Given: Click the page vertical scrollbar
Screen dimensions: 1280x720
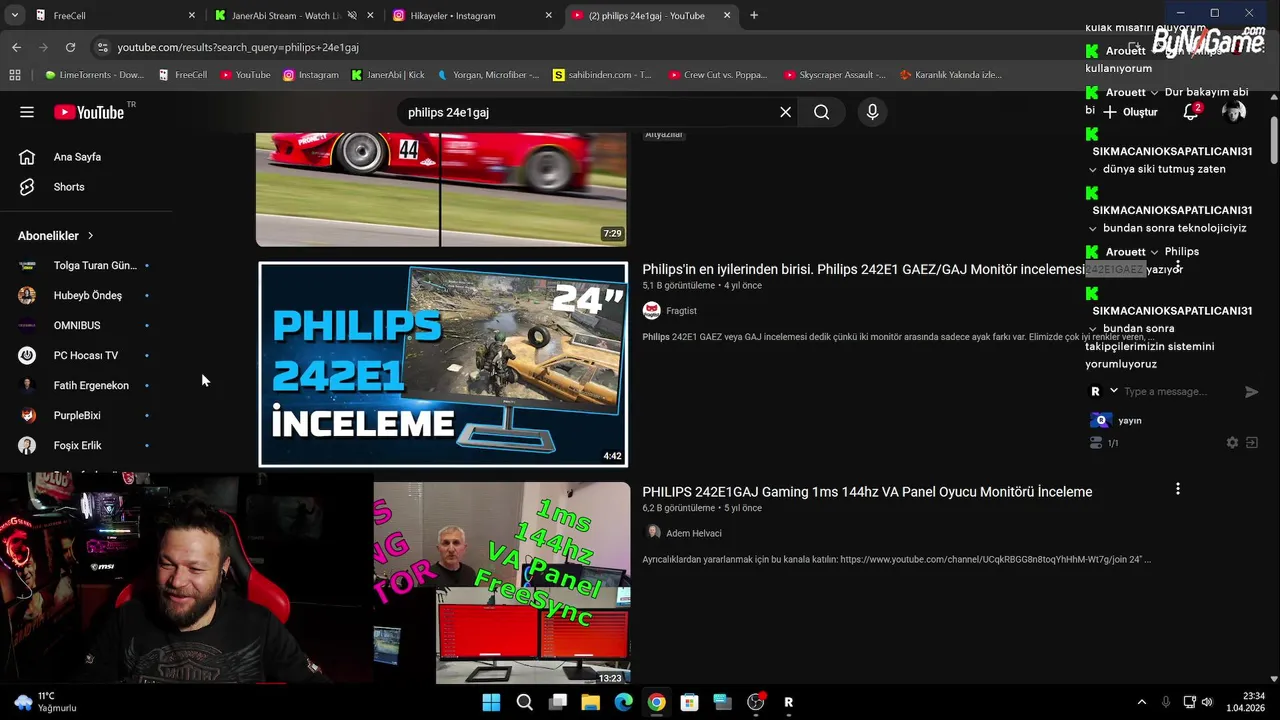Looking at the screenshot, I should click(x=1273, y=140).
